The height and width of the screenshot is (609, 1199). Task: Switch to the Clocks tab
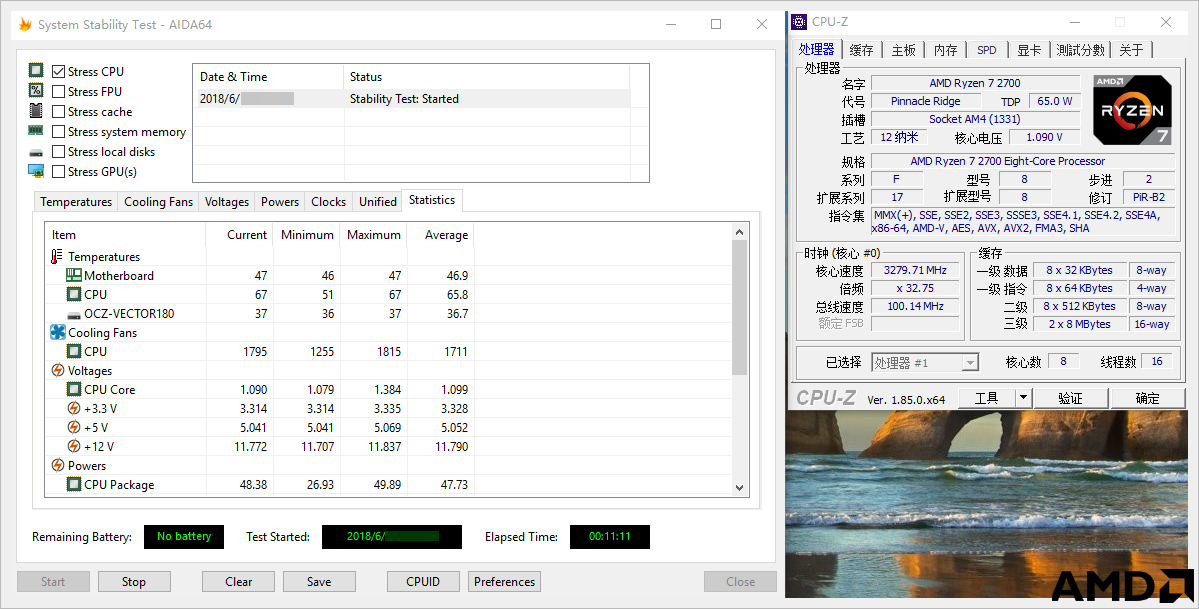[329, 201]
